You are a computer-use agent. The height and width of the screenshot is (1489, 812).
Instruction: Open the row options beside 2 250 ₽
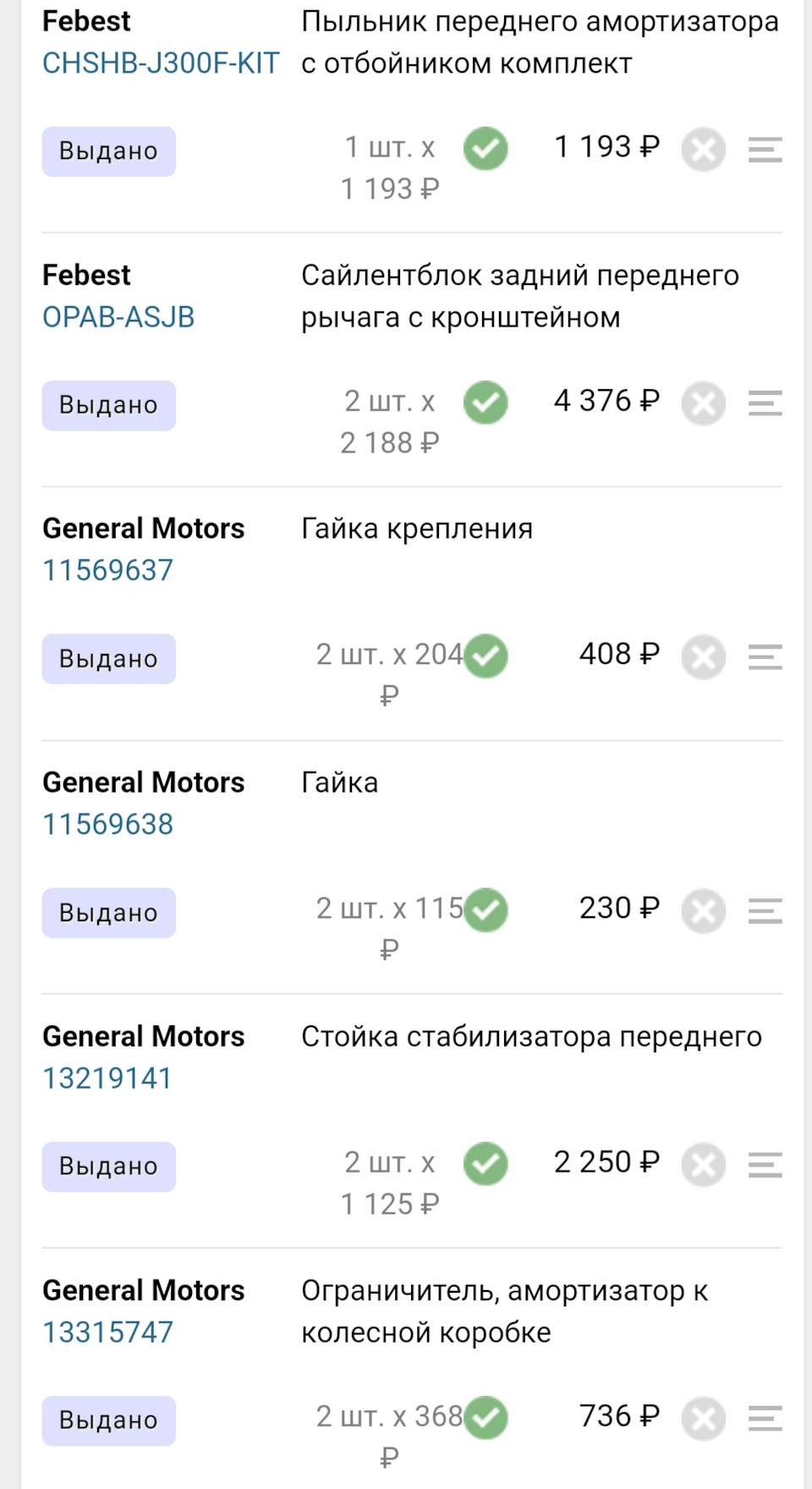(765, 1165)
